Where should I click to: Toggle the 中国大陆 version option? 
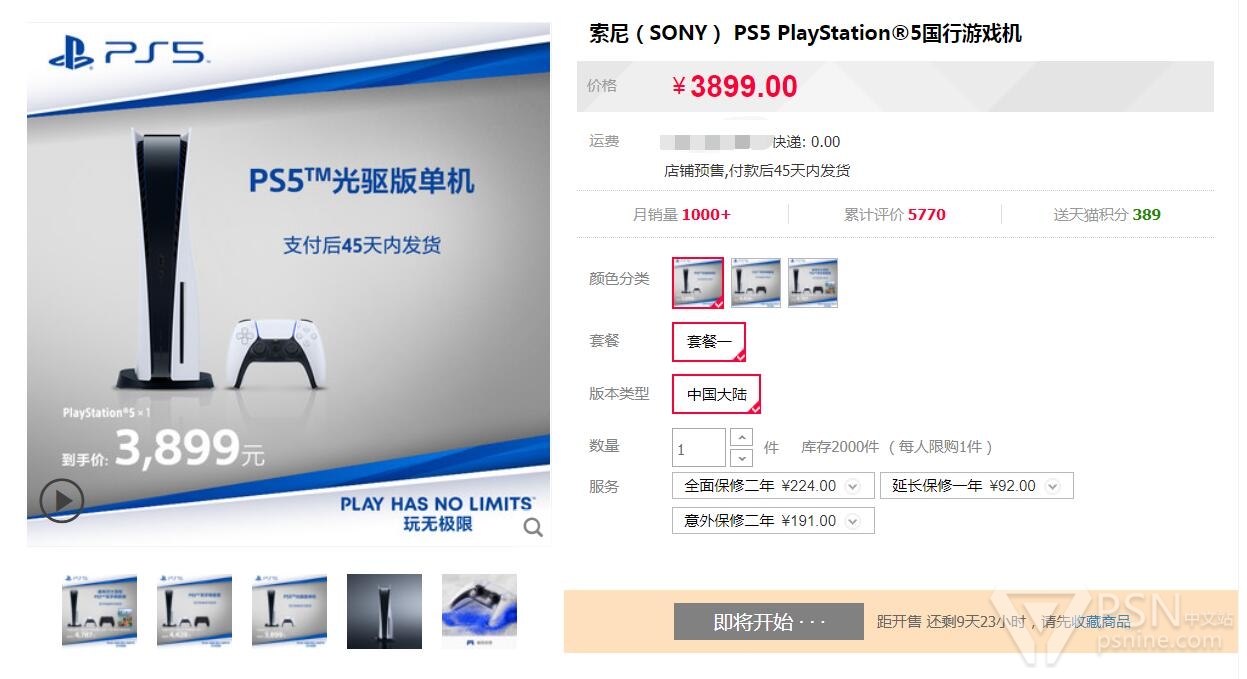tap(717, 394)
